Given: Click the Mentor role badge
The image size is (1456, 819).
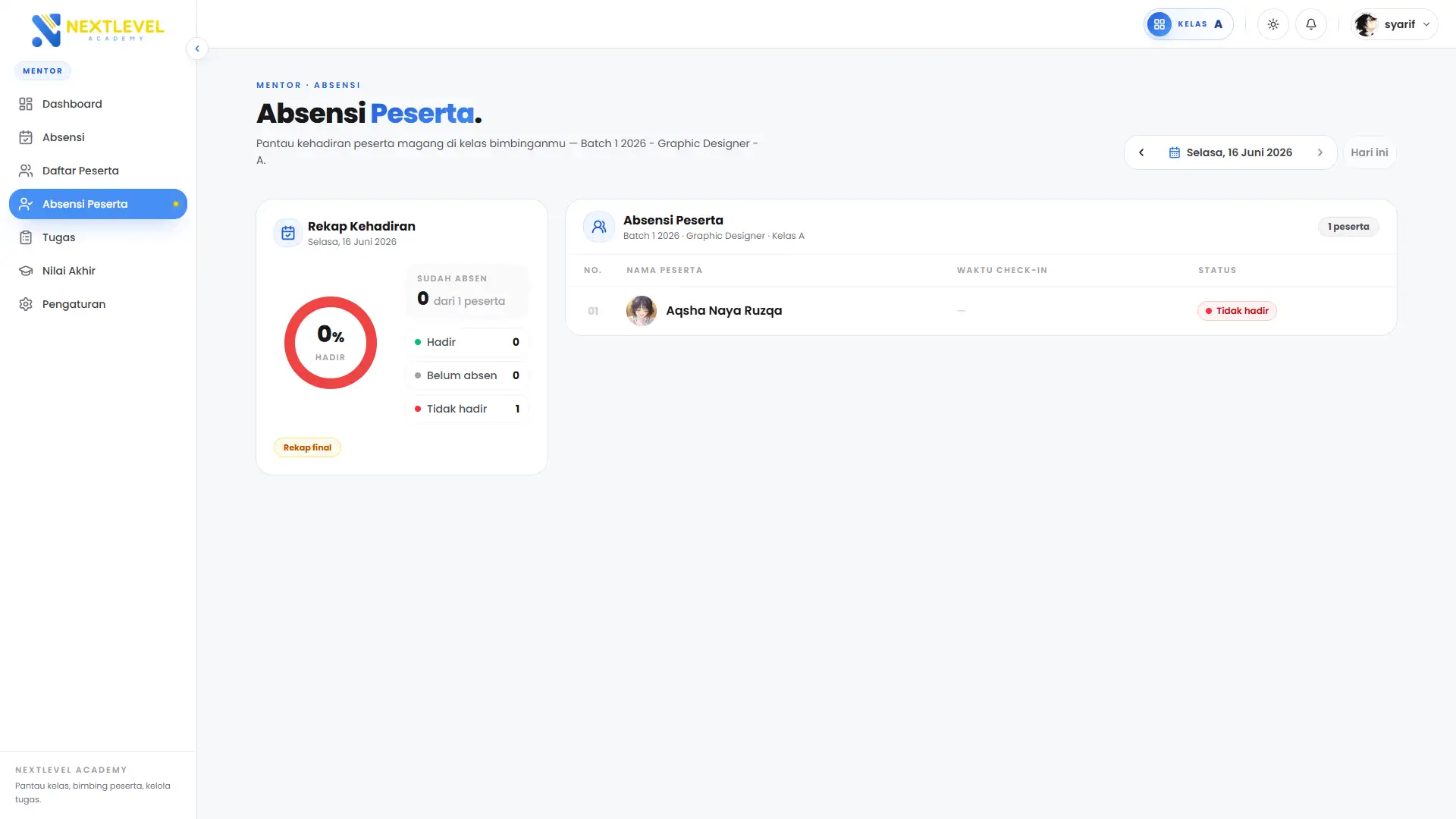Looking at the screenshot, I should pyautogui.click(x=42, y=71).
